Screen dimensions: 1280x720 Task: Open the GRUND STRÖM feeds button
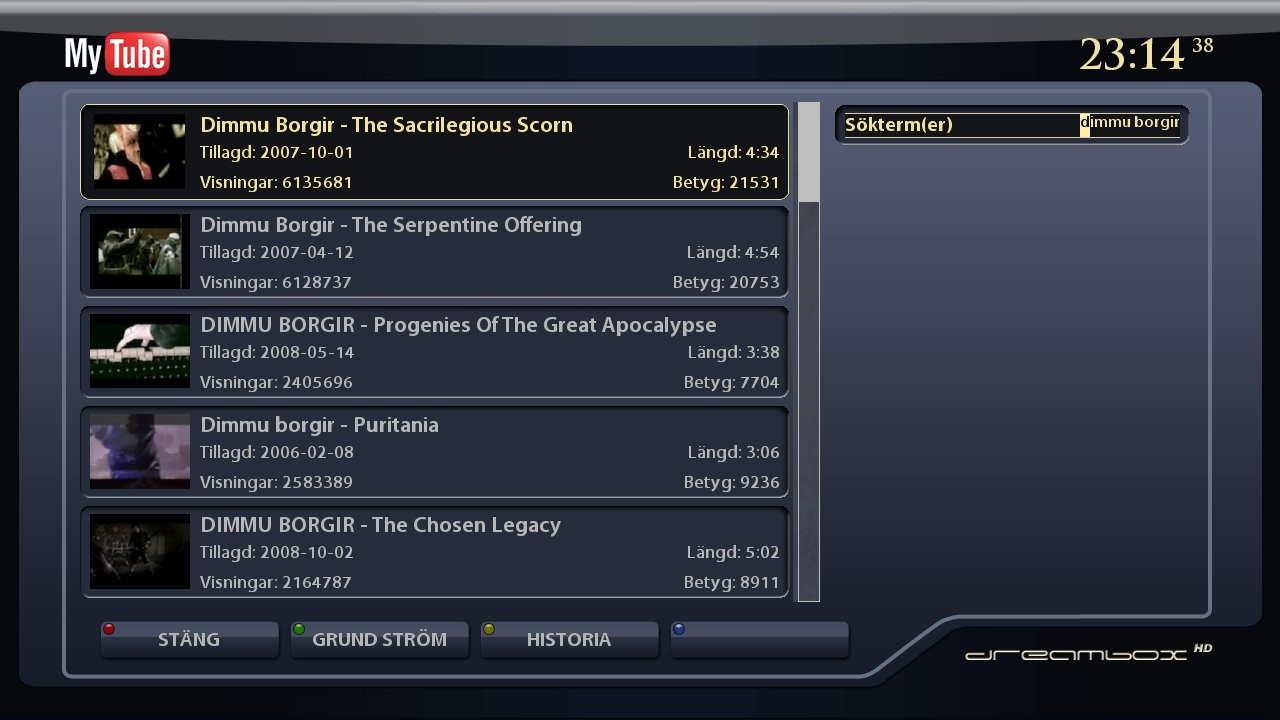pos(379,640)
